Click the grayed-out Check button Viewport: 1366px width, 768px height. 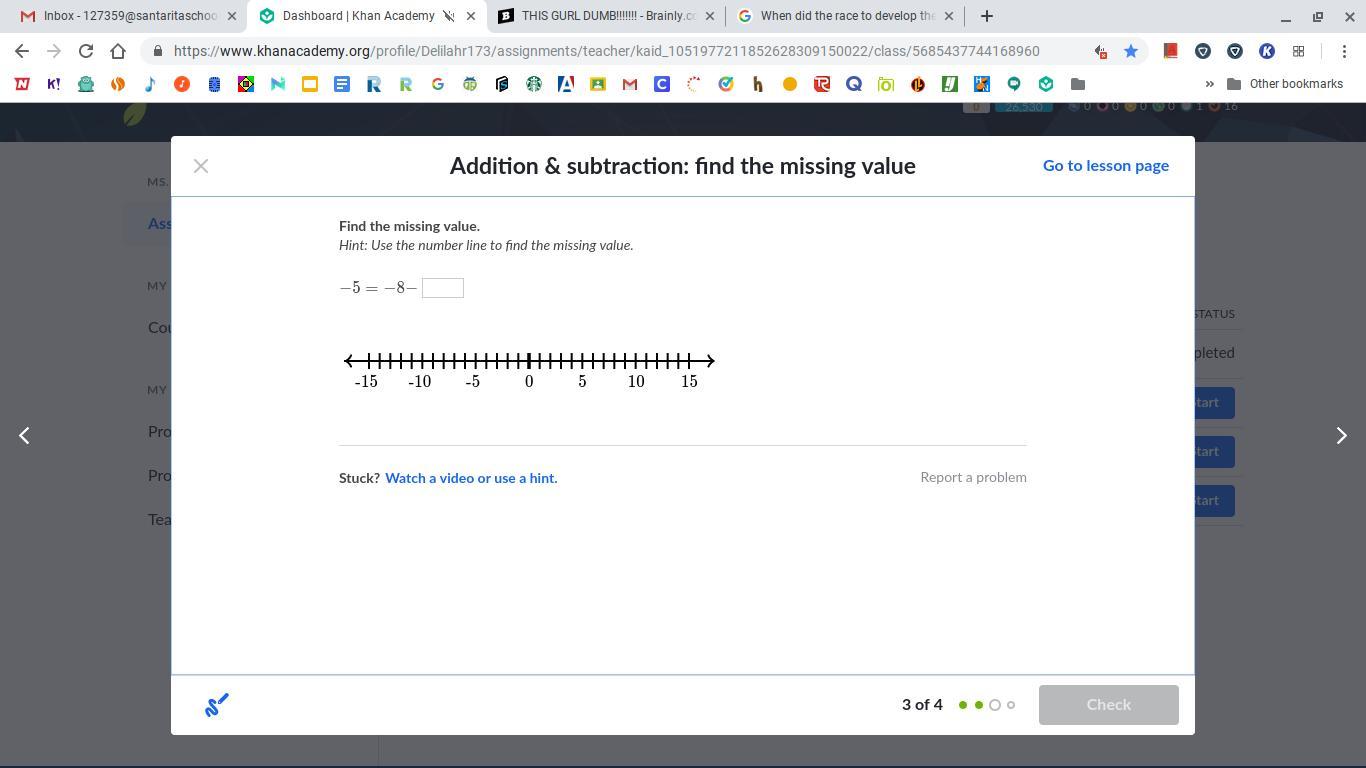pos(1109,705)
